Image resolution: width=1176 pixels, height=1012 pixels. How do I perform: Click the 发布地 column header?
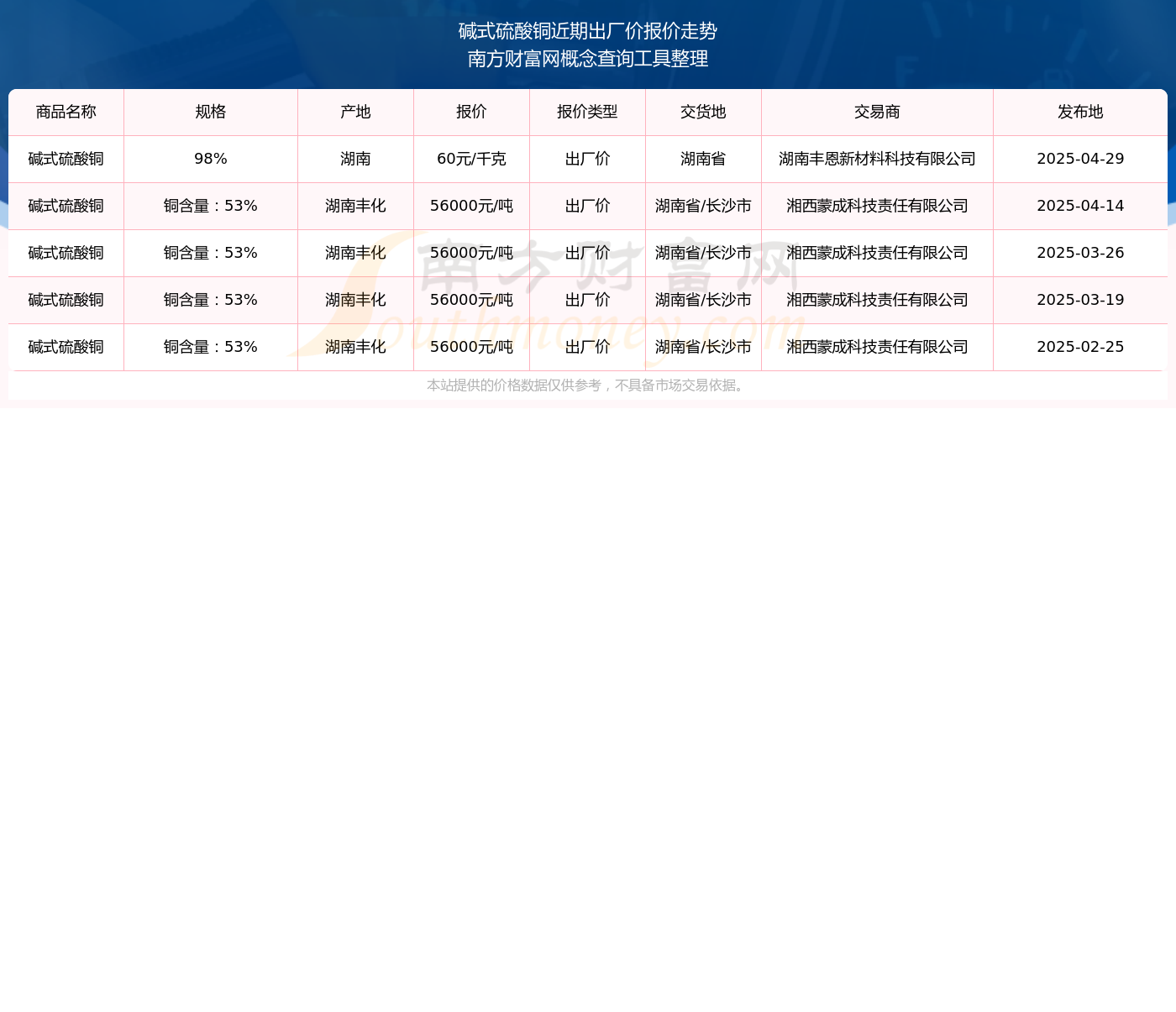tap(1080, 112)
